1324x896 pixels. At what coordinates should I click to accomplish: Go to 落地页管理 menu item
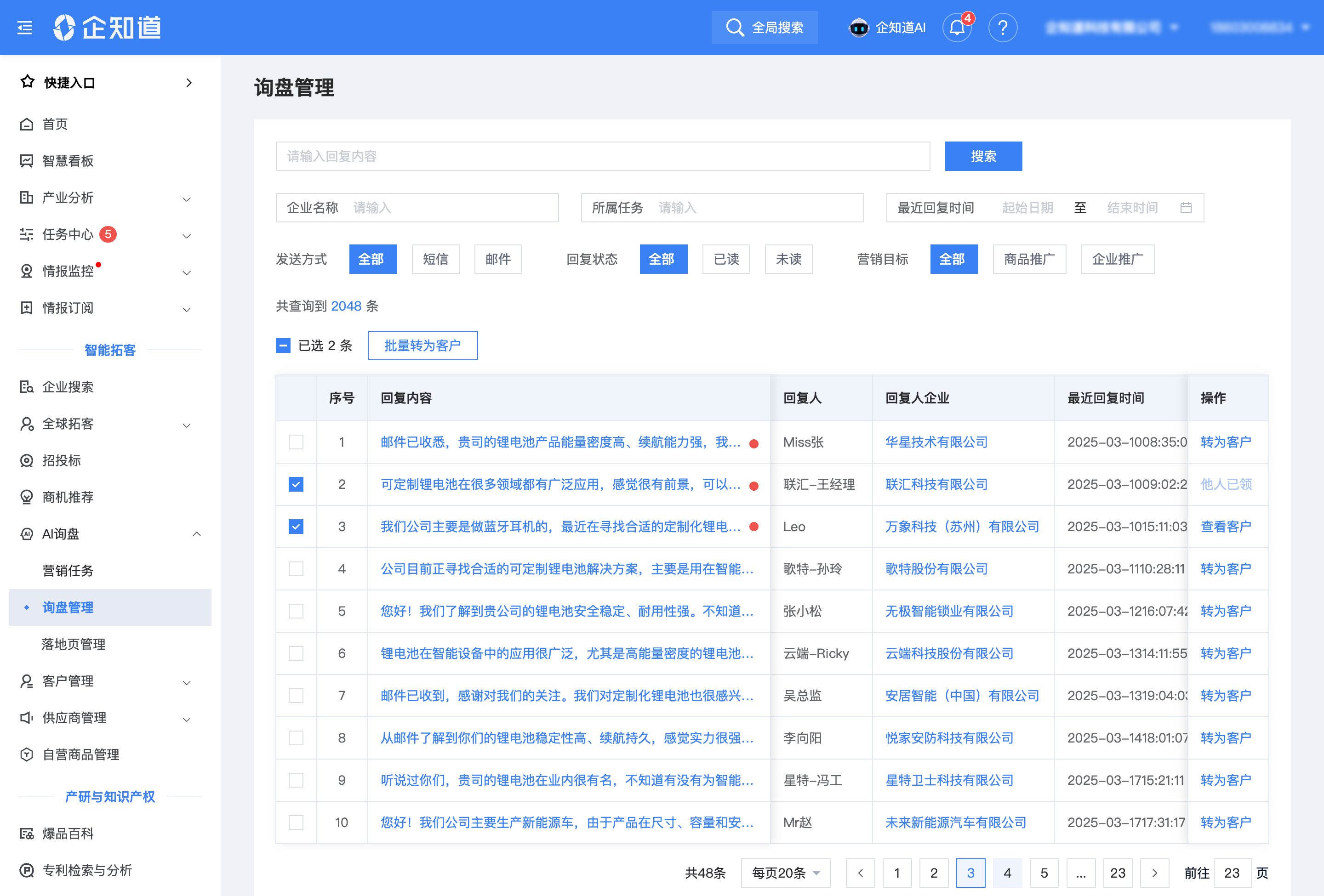[x=74, y=644]
